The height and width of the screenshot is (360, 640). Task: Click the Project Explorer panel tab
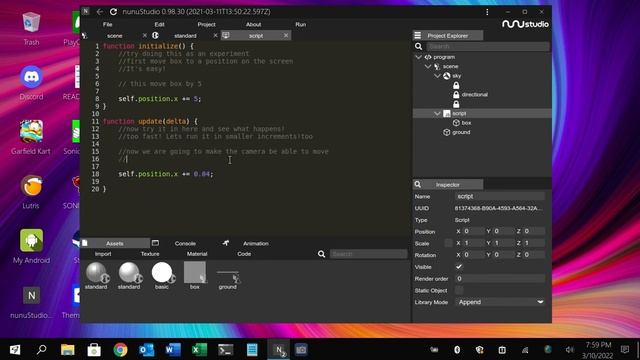point(448,36)
